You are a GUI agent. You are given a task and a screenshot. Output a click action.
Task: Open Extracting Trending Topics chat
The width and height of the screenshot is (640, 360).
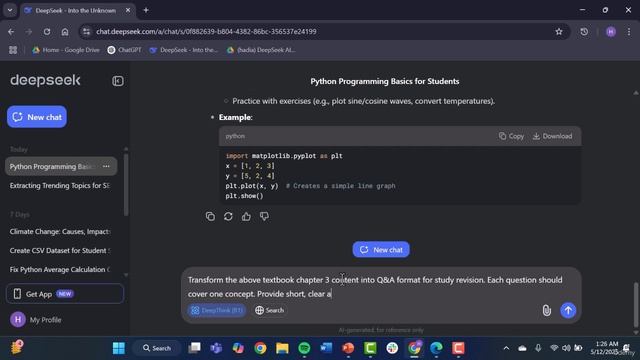pos(60,186)
